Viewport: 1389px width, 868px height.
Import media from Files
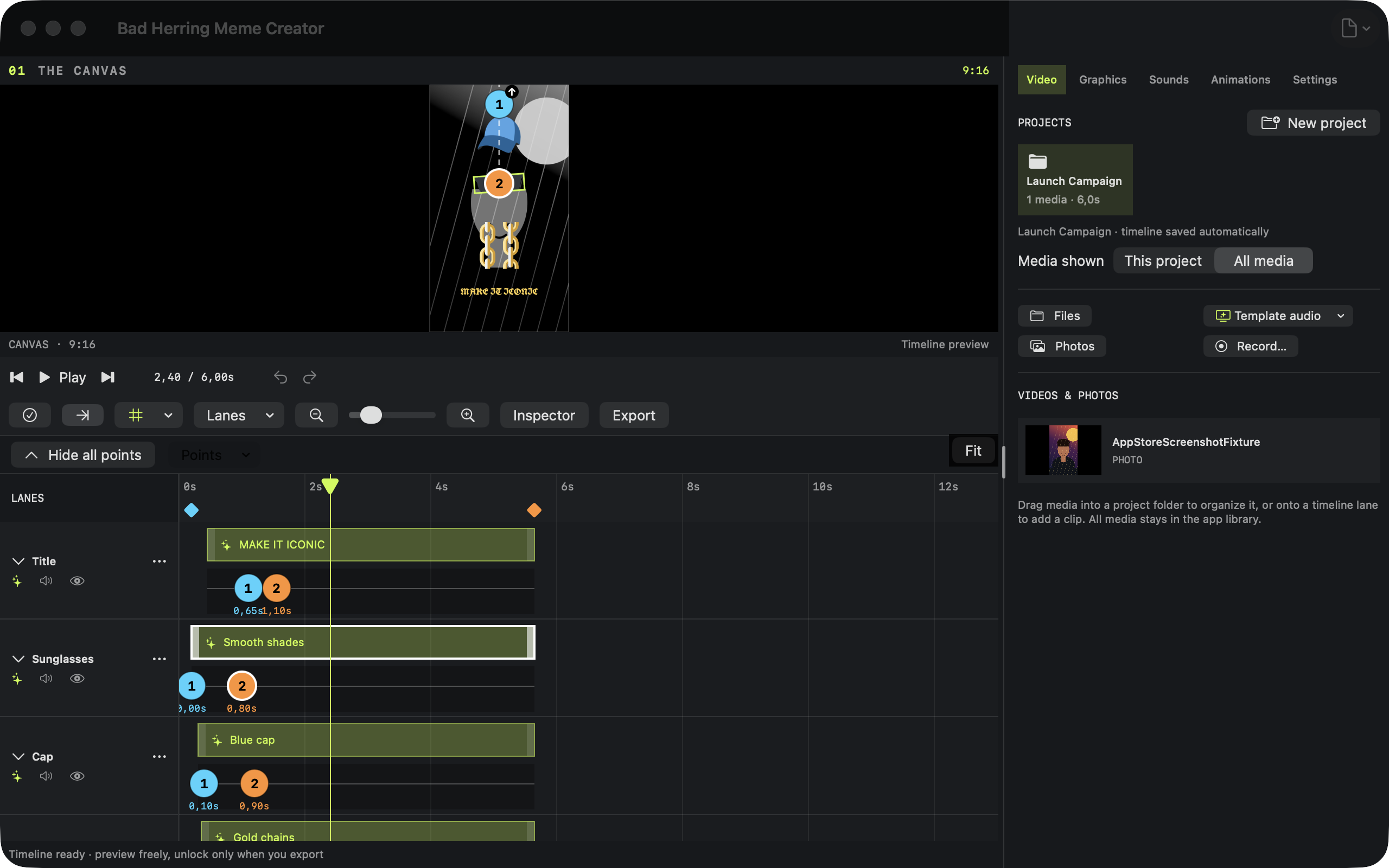(x=1055, y=316)
